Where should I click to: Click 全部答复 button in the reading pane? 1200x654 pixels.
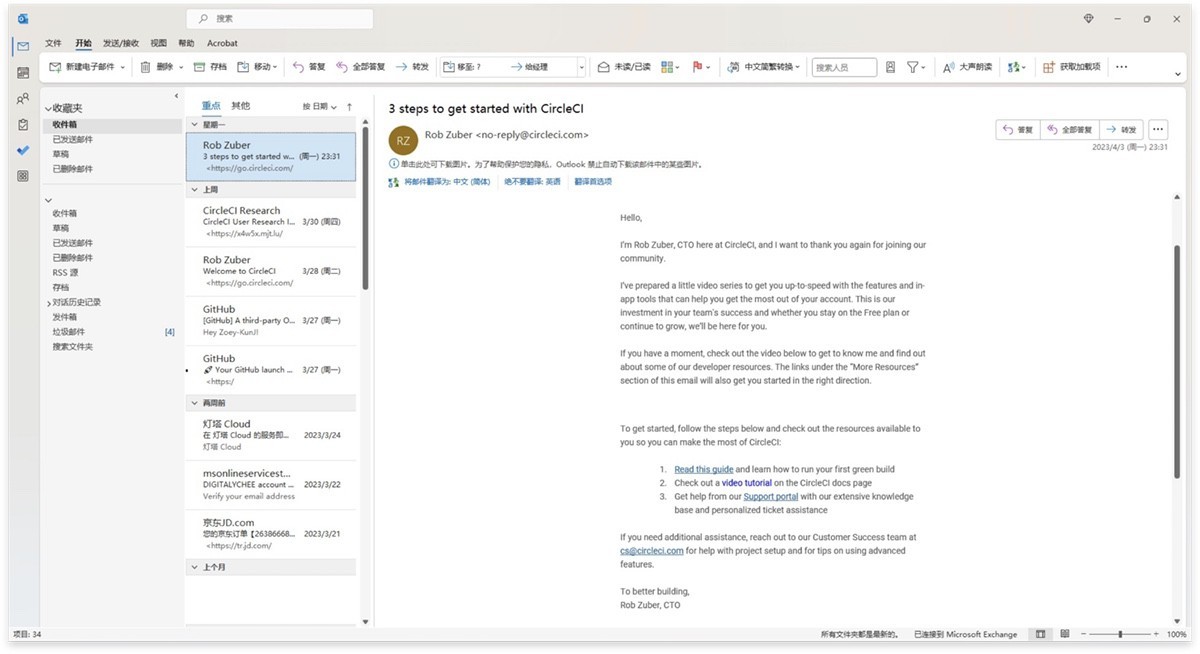tap(1069, 130)
